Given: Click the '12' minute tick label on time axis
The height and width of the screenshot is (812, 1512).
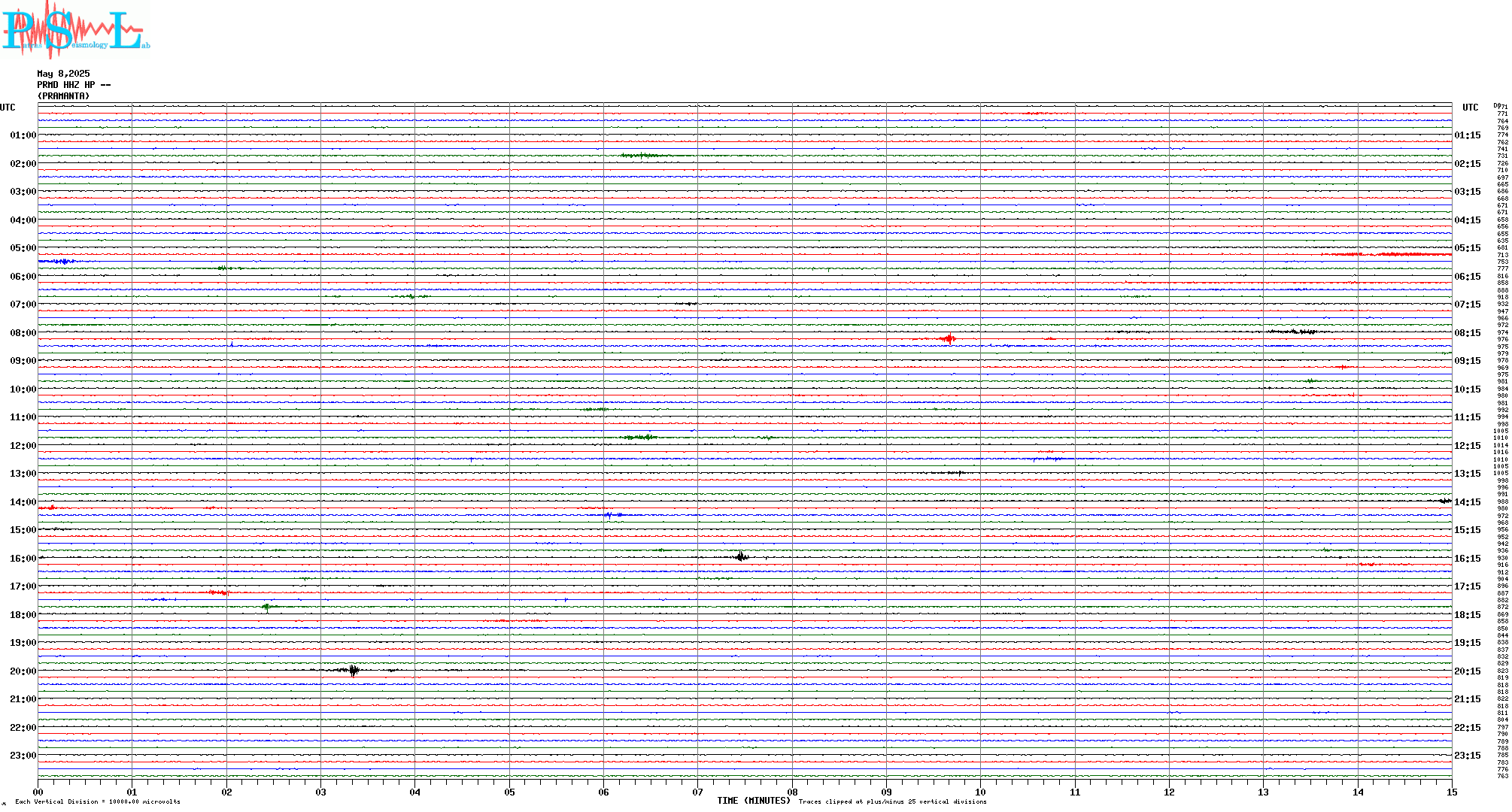Looking at the screenshot, I should [x=1169, y=792].
